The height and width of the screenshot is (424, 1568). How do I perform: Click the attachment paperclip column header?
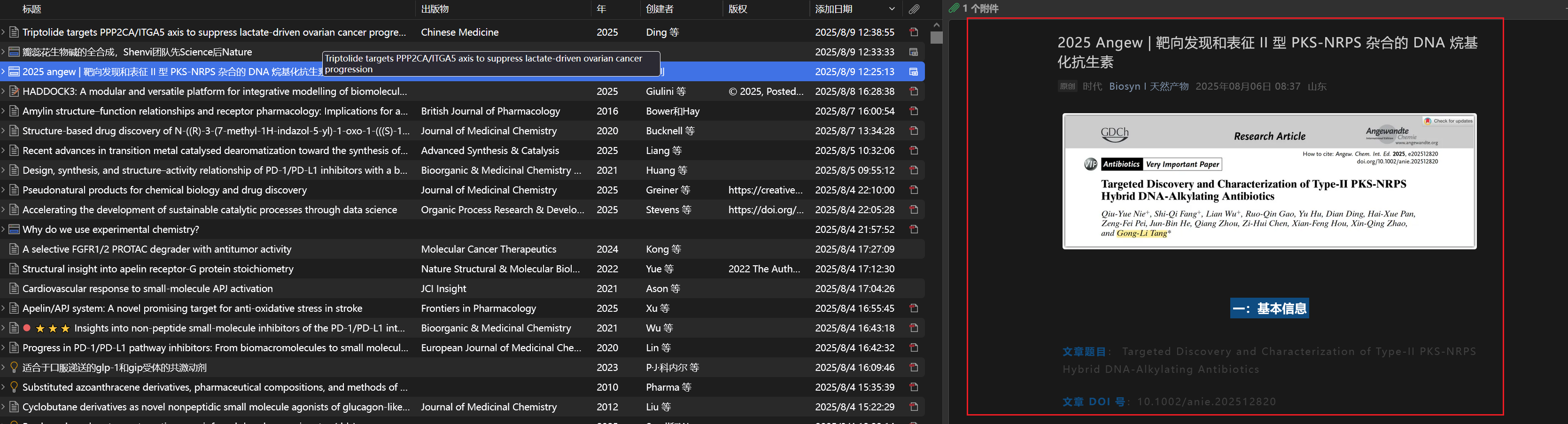point(914,9)
